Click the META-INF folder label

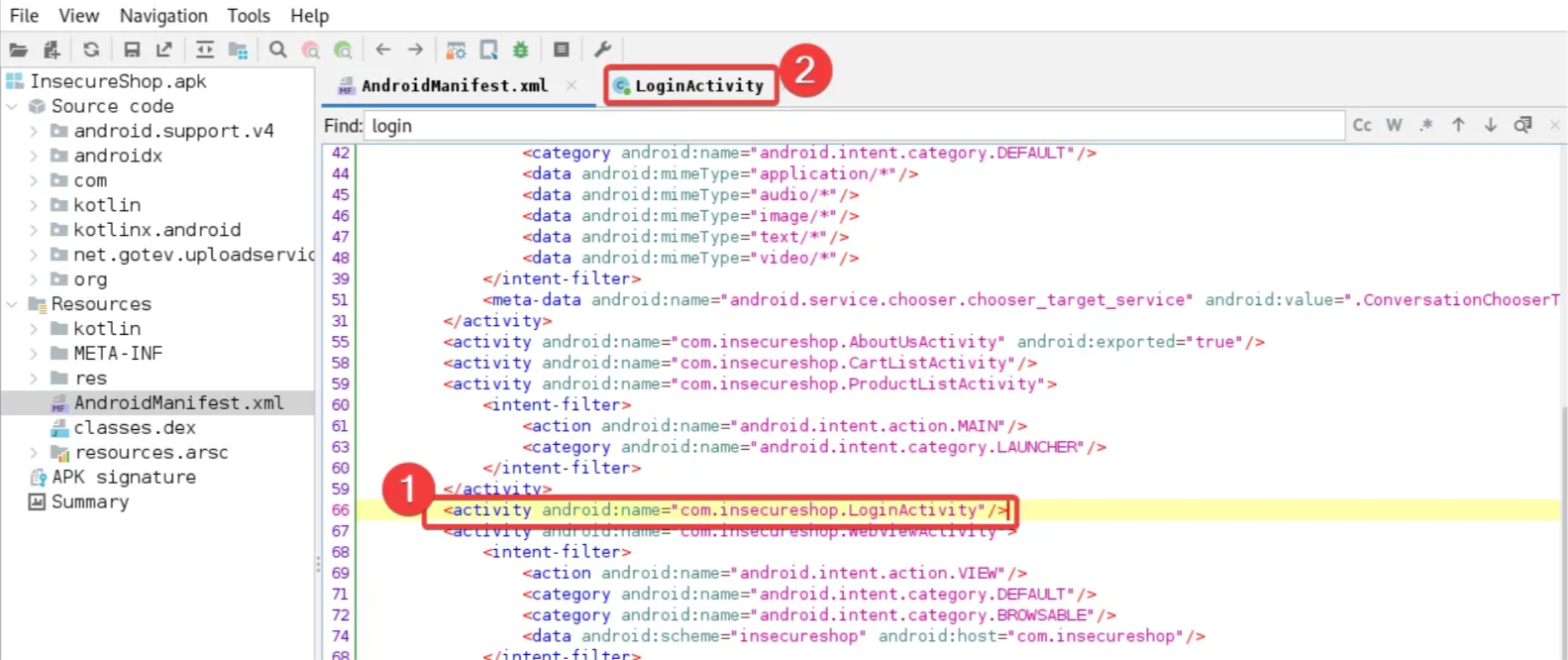(x=118, y=354)
